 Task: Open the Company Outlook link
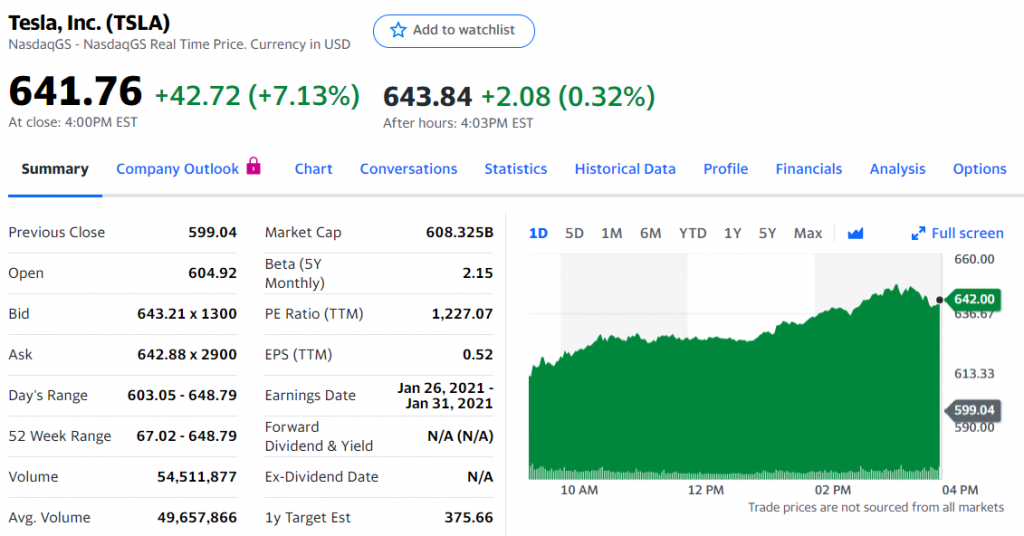pyautogui.click(x=177, y=169)
